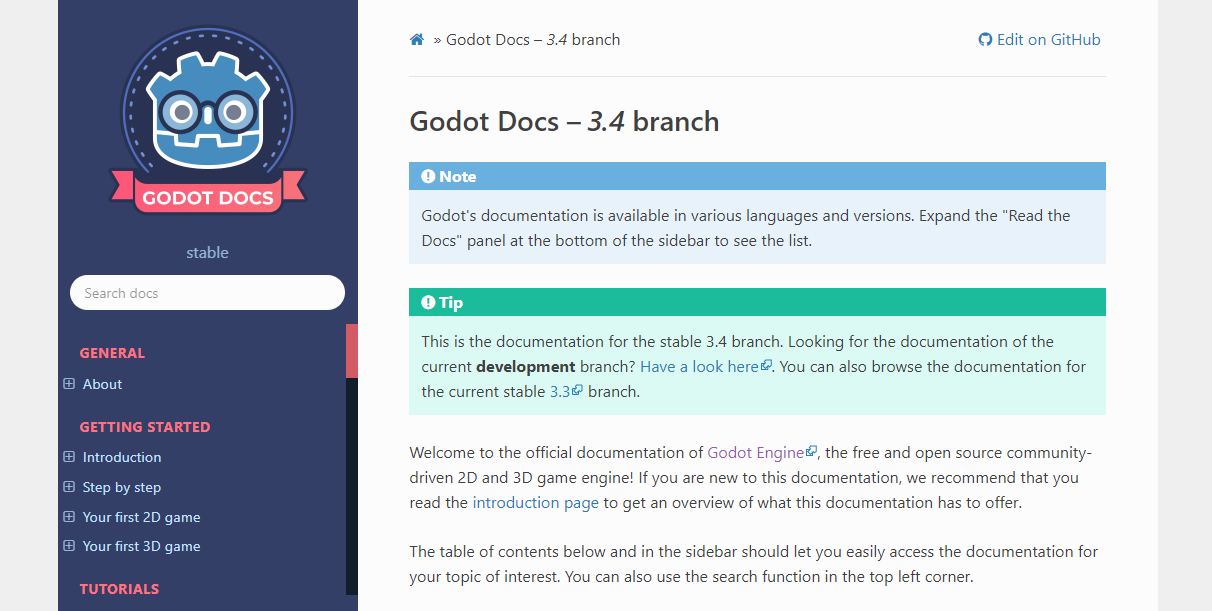Click the exclamation icon in the Note header
Image resolution: width=1212 pixels, height=611 pixels.
[x=428, y=176]
